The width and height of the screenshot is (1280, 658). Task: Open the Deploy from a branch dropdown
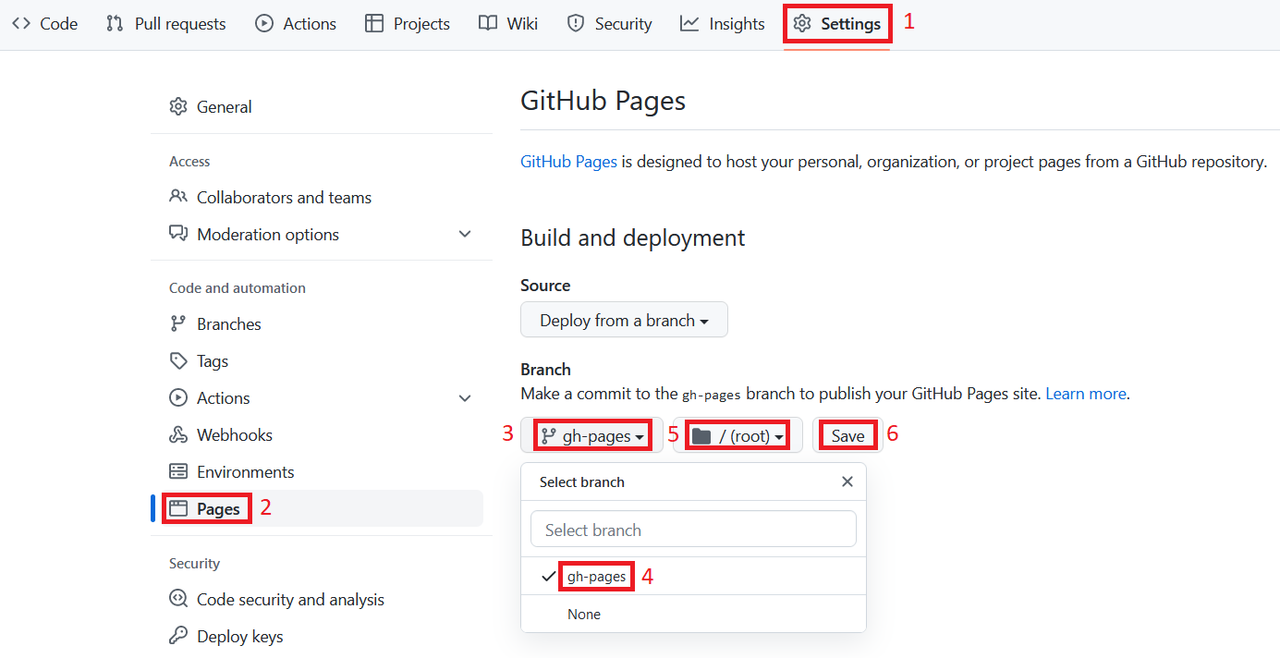[x=624, y=320]
